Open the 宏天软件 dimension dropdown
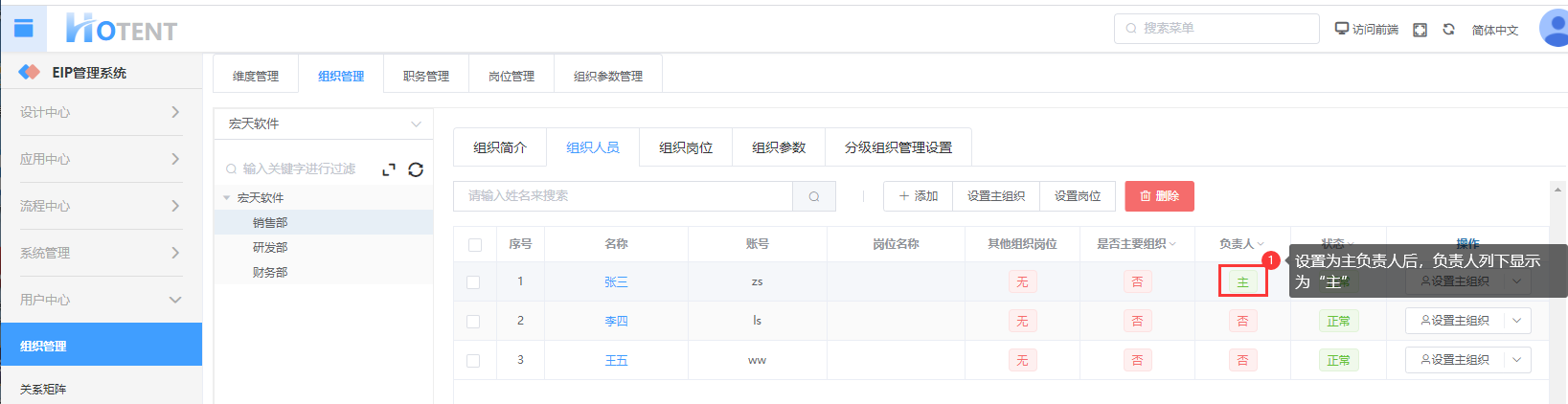 pos(324,123)
